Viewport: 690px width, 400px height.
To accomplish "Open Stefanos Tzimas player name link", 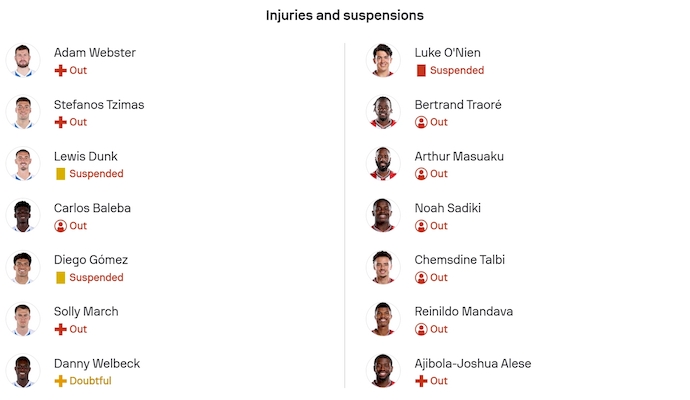I will pos(98,104).
